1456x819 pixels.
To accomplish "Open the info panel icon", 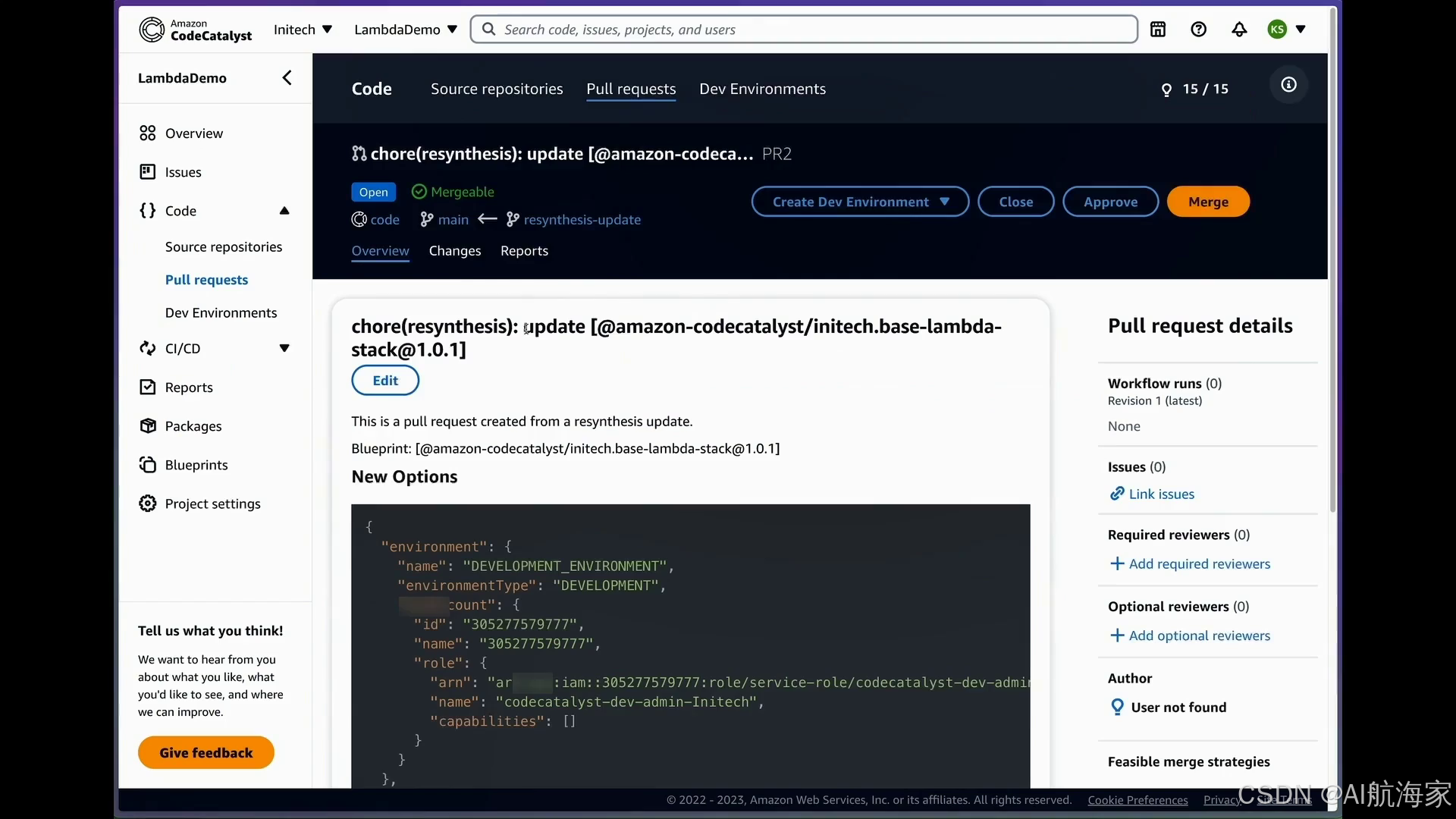I will click(x=1288, y=85).
